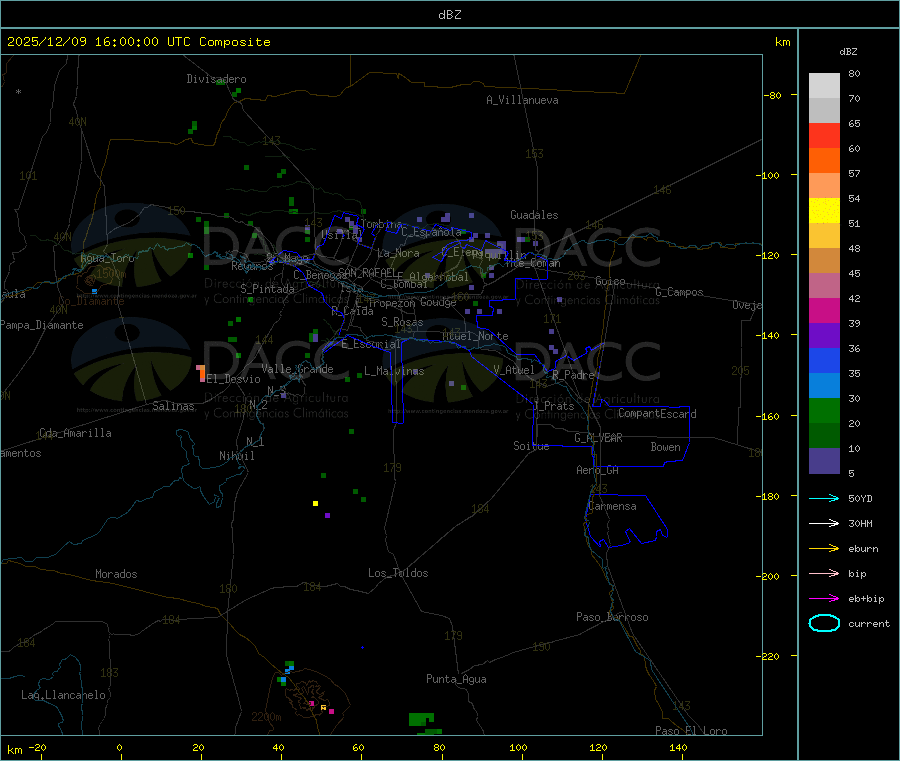Click the 'S_Rosas' map label
The height and width of the screenshot is (761, 900).
tap(402, 322)
